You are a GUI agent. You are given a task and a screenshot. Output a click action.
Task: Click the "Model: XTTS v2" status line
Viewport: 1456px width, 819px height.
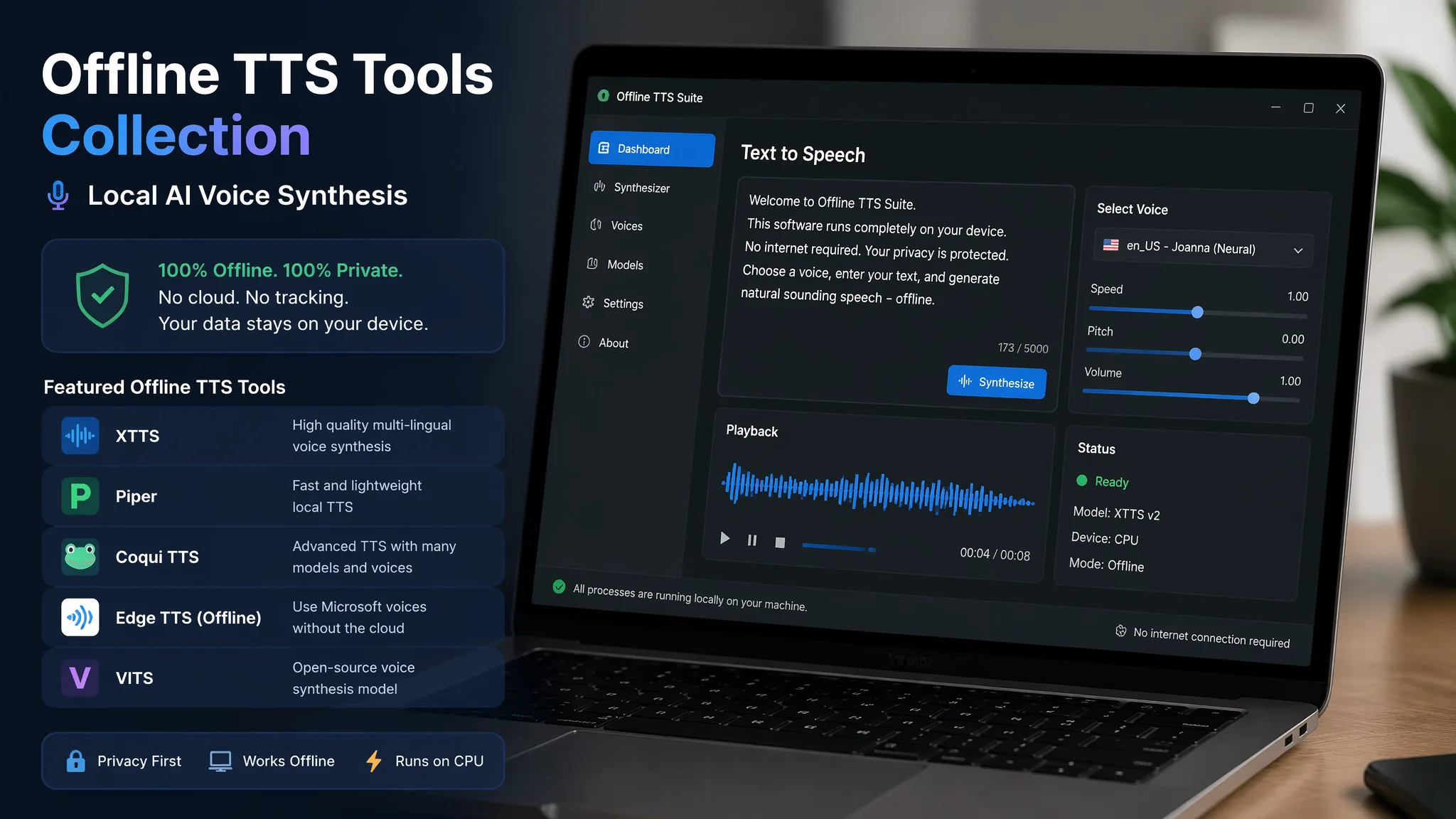click(1116, 513)
